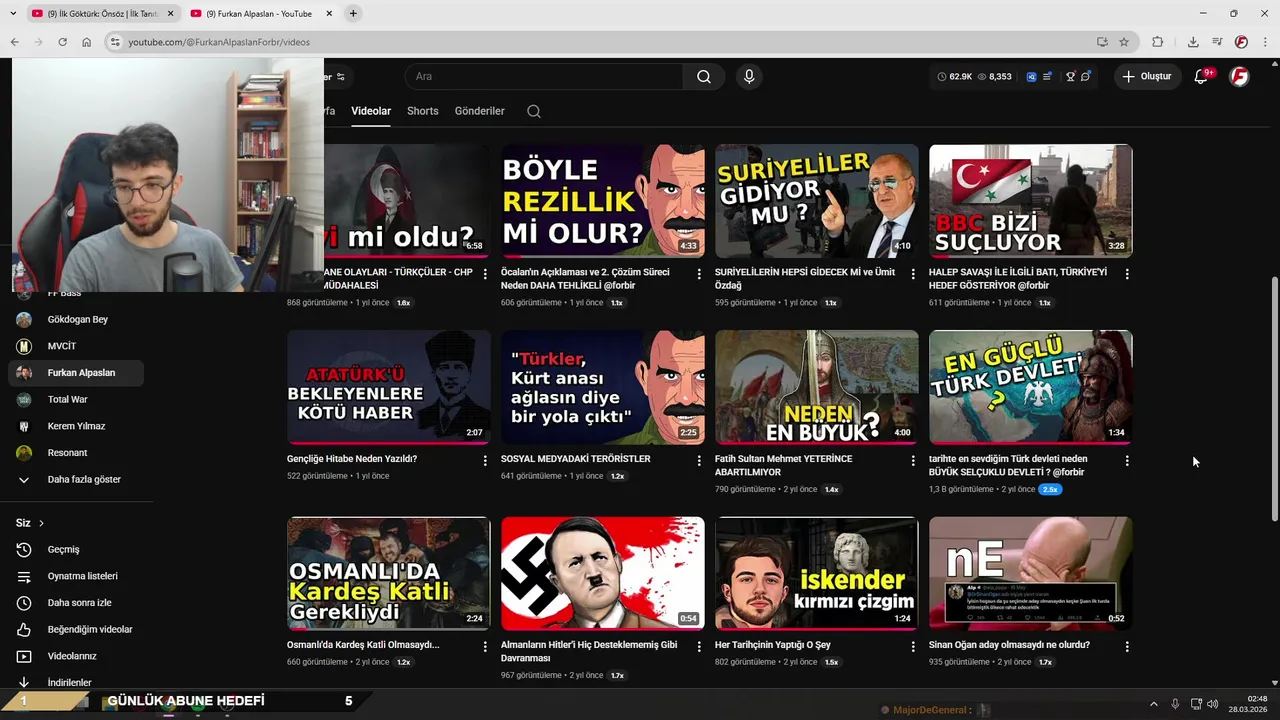The height and width of the screenshot is (720, 1280).
Task: Activate voice search microphone
Action: (x=748, y=77)
